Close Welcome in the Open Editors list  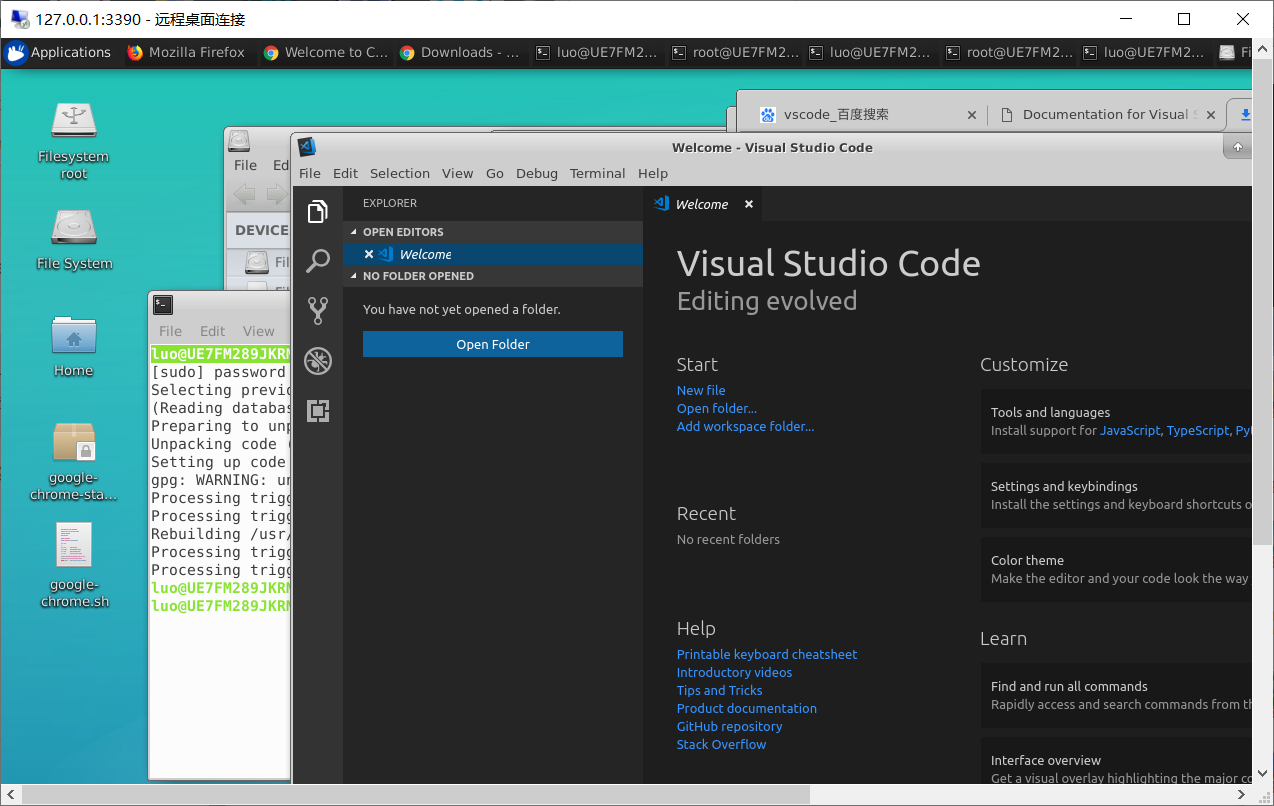[369, 254]
